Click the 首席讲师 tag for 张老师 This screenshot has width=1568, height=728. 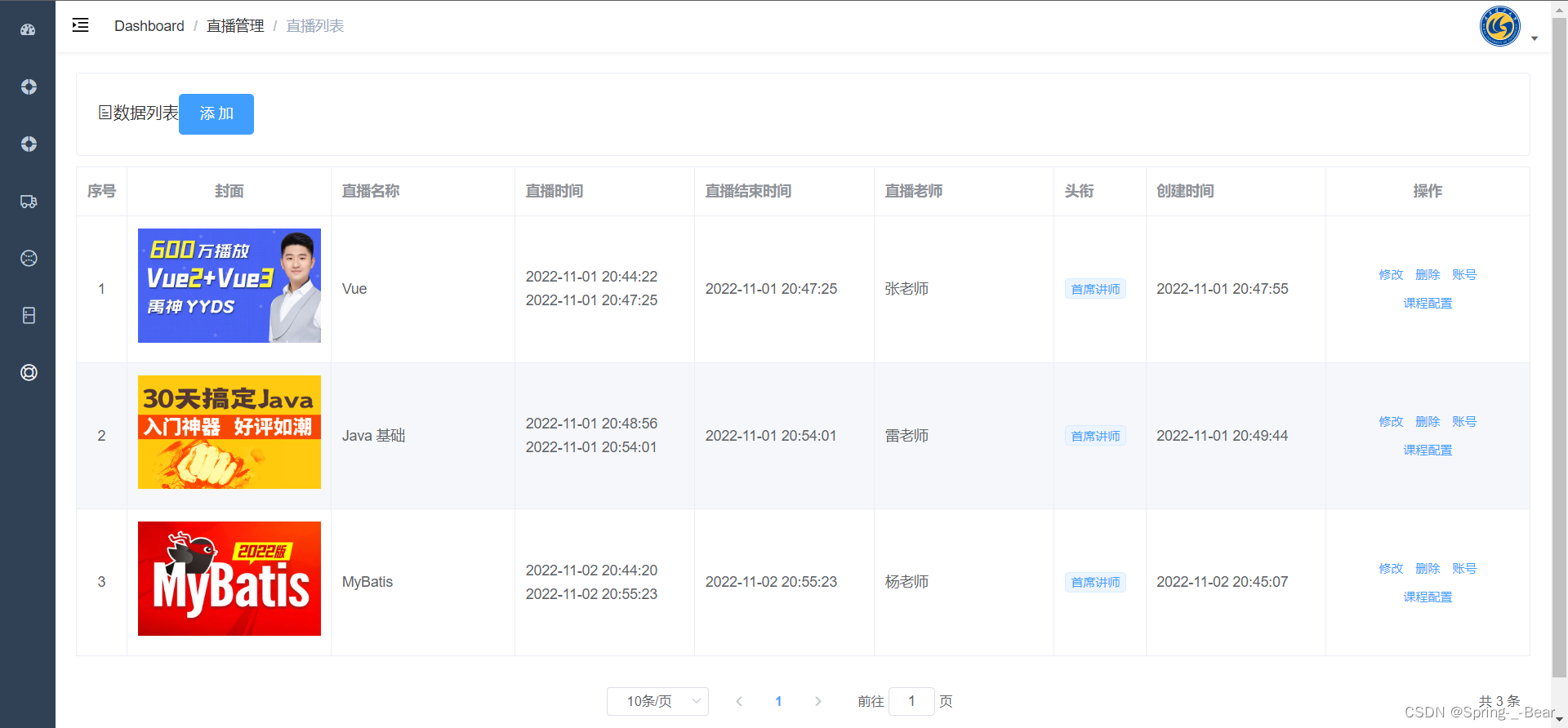click(1095, 289)
